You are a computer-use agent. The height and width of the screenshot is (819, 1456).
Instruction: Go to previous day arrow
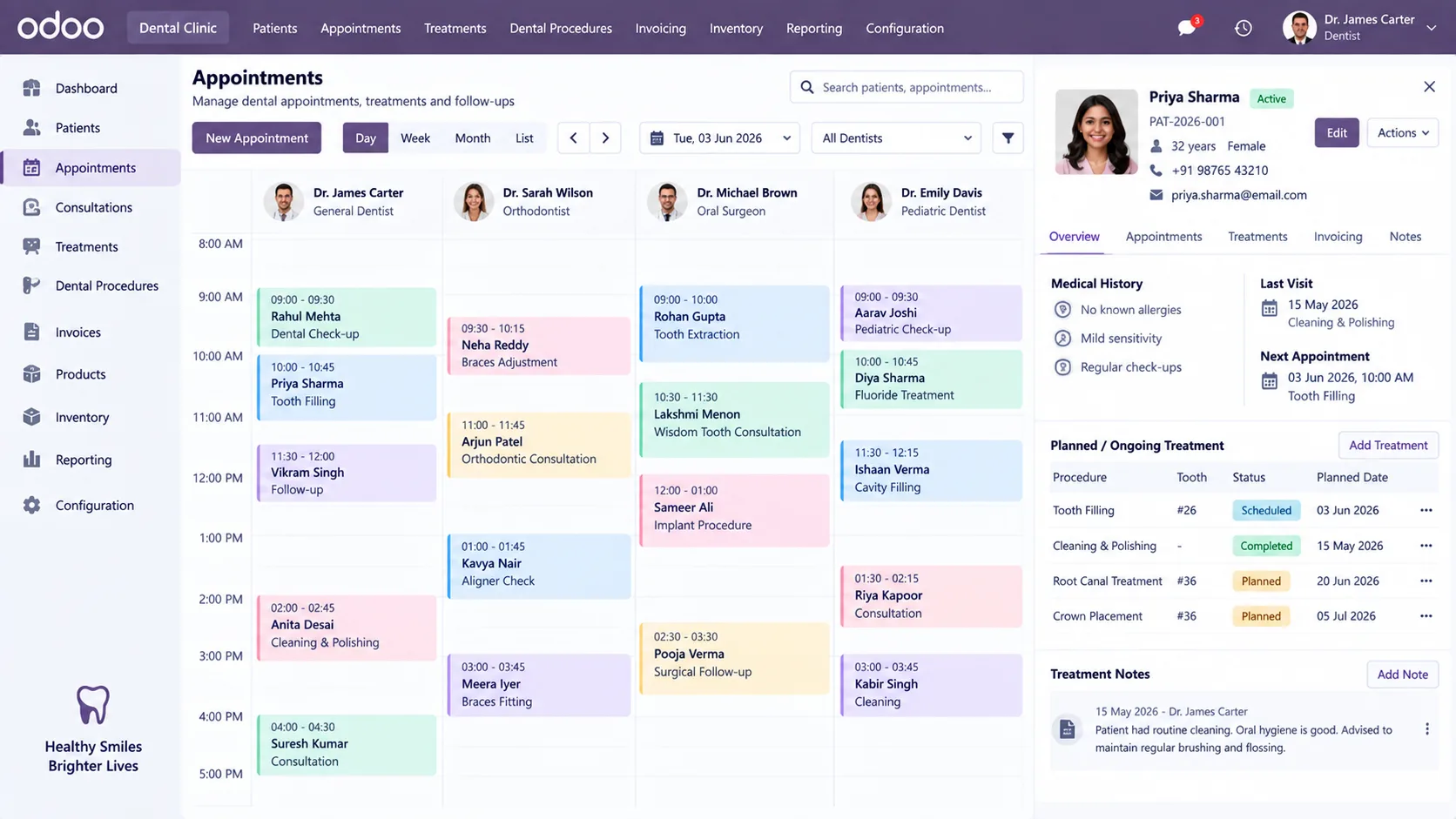click(573, 138)
